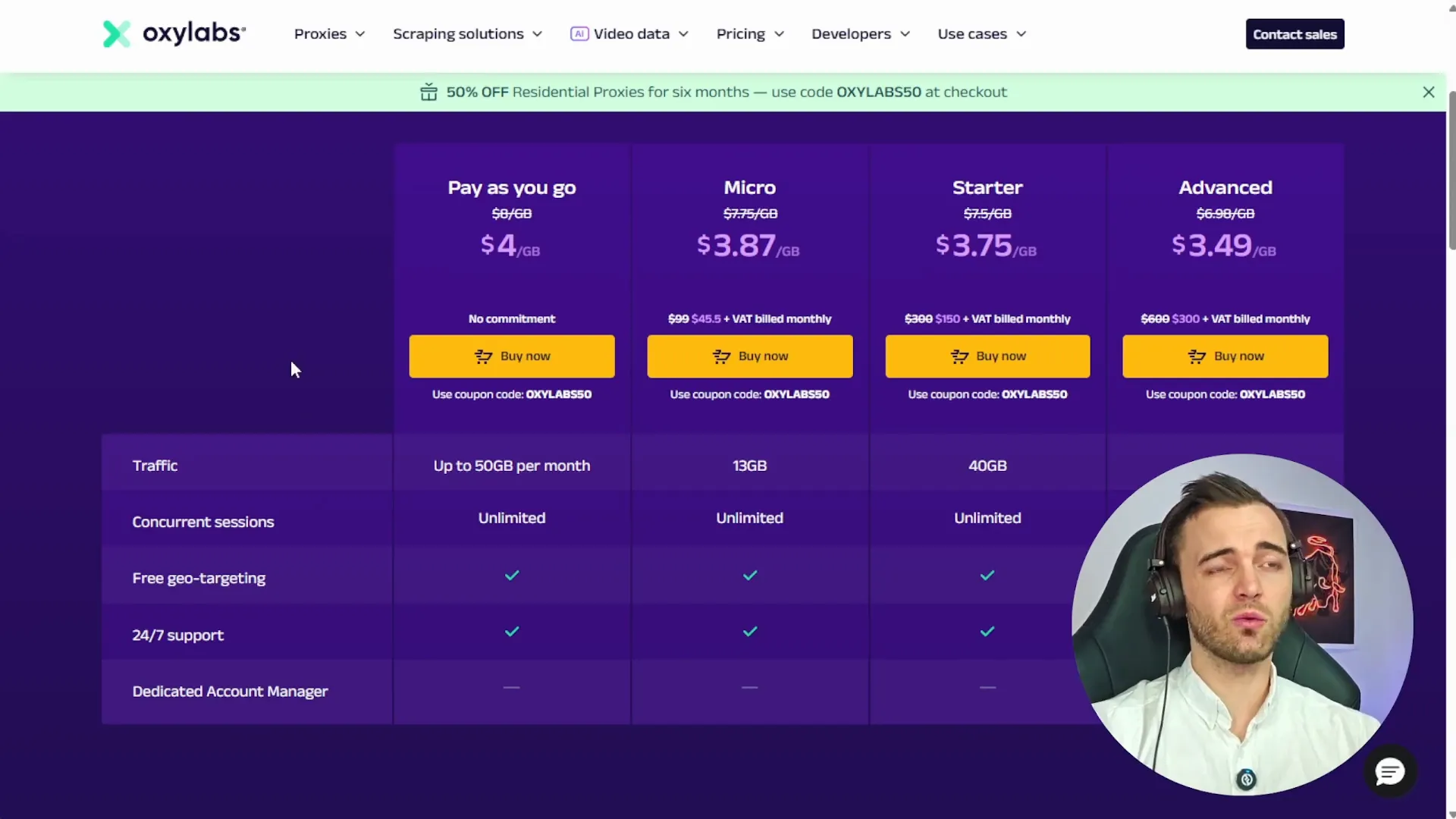Viewport: 1456px width, 819px height.
Task: Open the live chat bubble
Action: tap(1390, 772)
